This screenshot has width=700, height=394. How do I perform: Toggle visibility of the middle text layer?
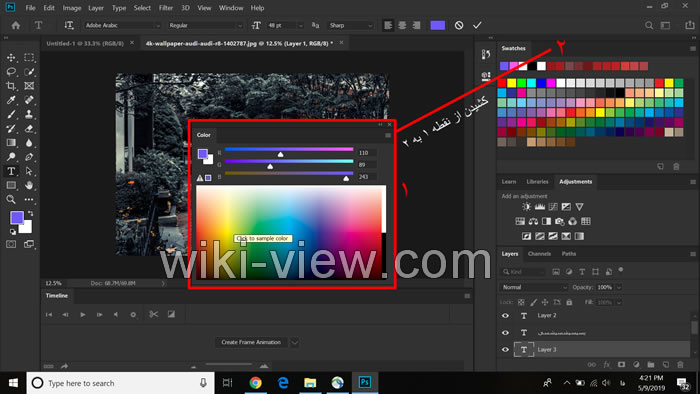505,332
